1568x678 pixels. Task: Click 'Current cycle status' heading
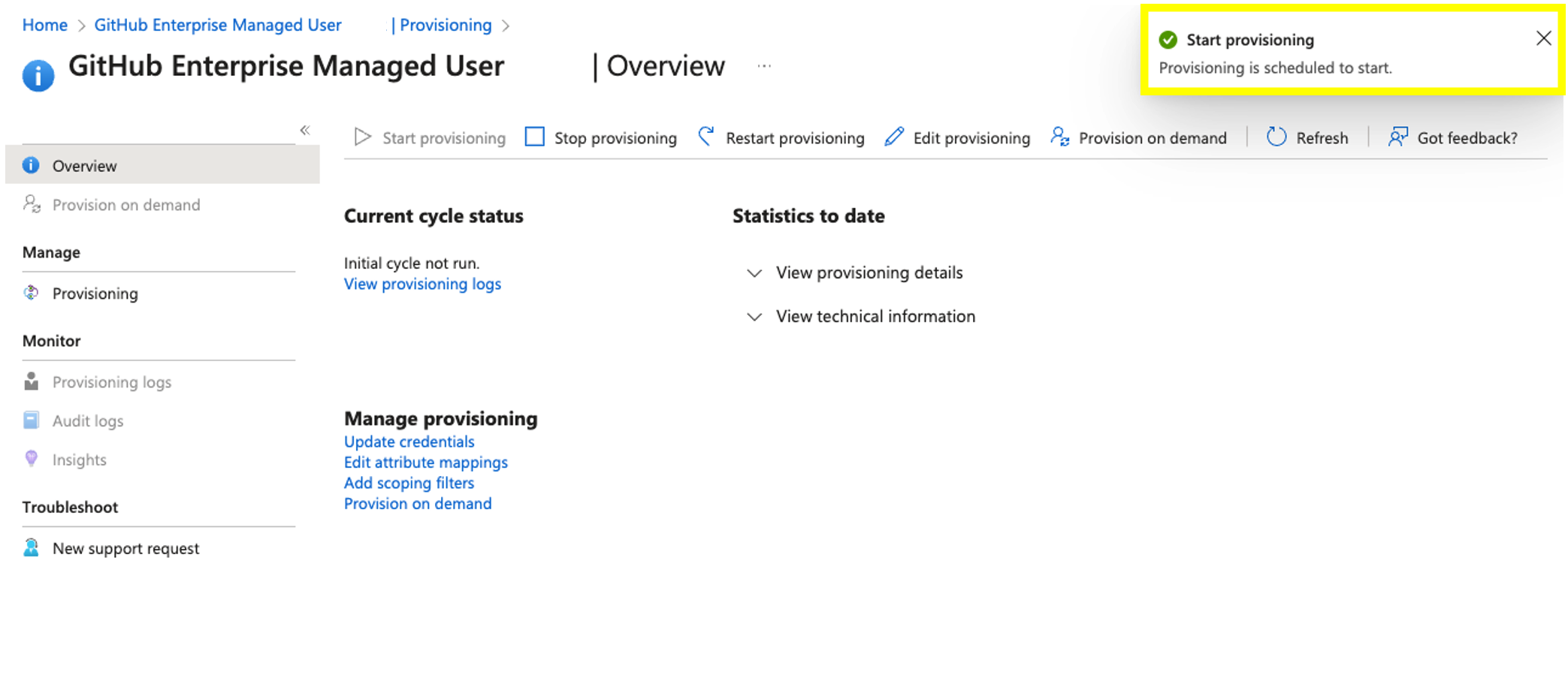pos(434,216)
